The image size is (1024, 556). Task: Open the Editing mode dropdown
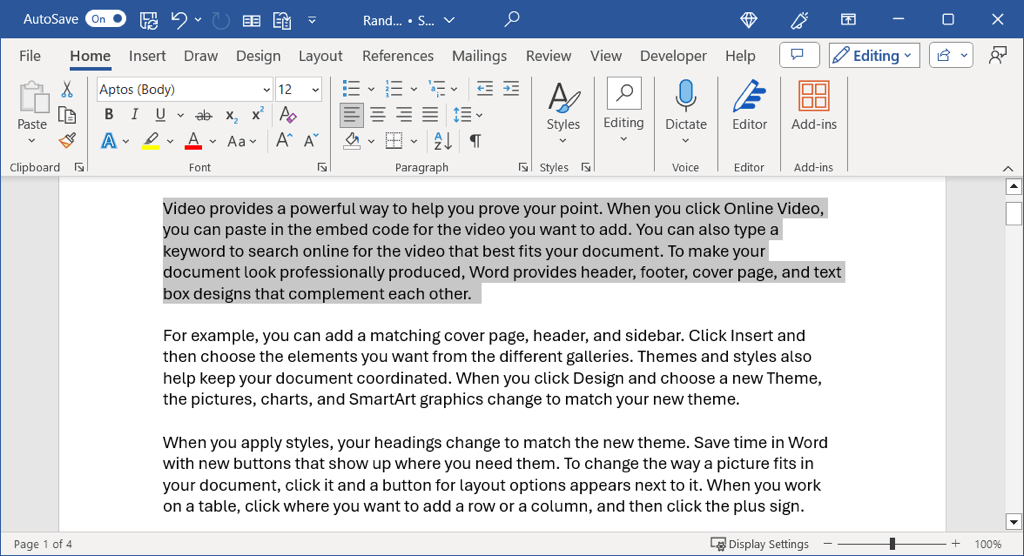[874, 56]
